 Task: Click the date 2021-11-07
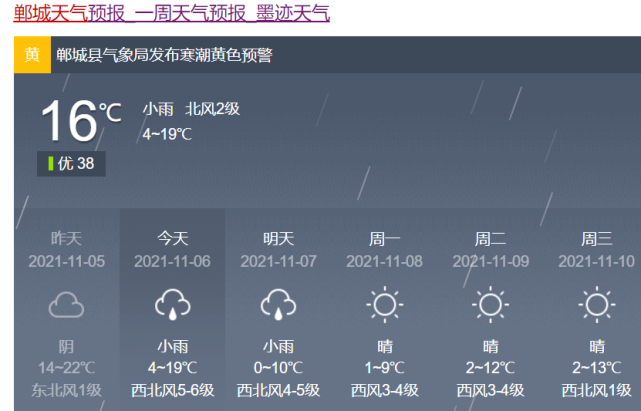pyautogui.click(x=278, y=261)
